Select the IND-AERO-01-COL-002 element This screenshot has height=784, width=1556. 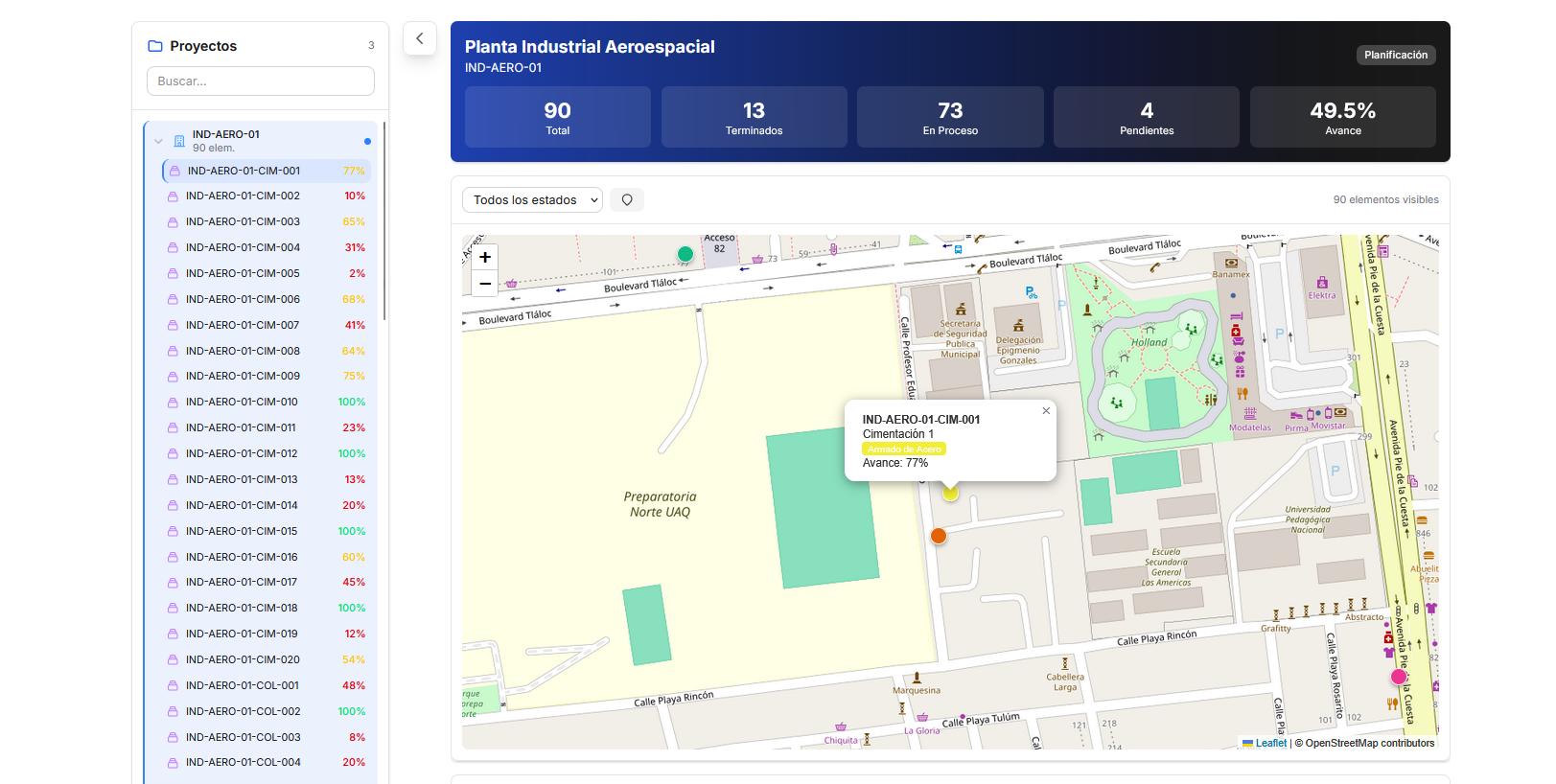tap(243, 712)
